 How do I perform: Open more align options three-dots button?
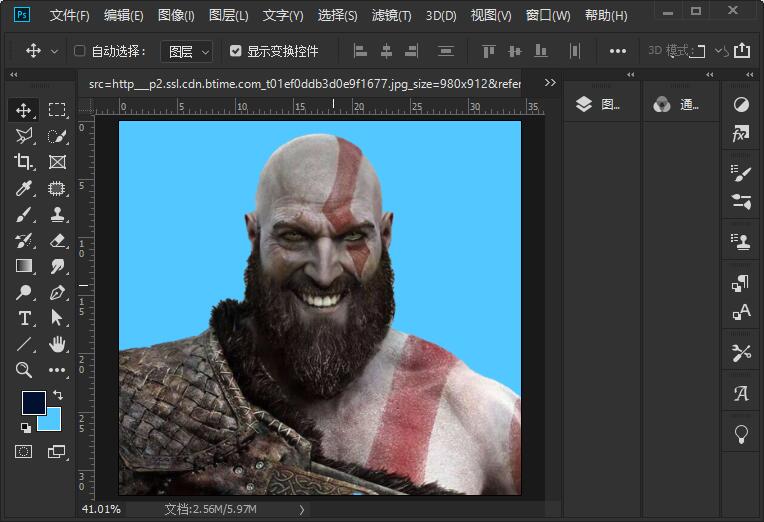tap(618, 51)
